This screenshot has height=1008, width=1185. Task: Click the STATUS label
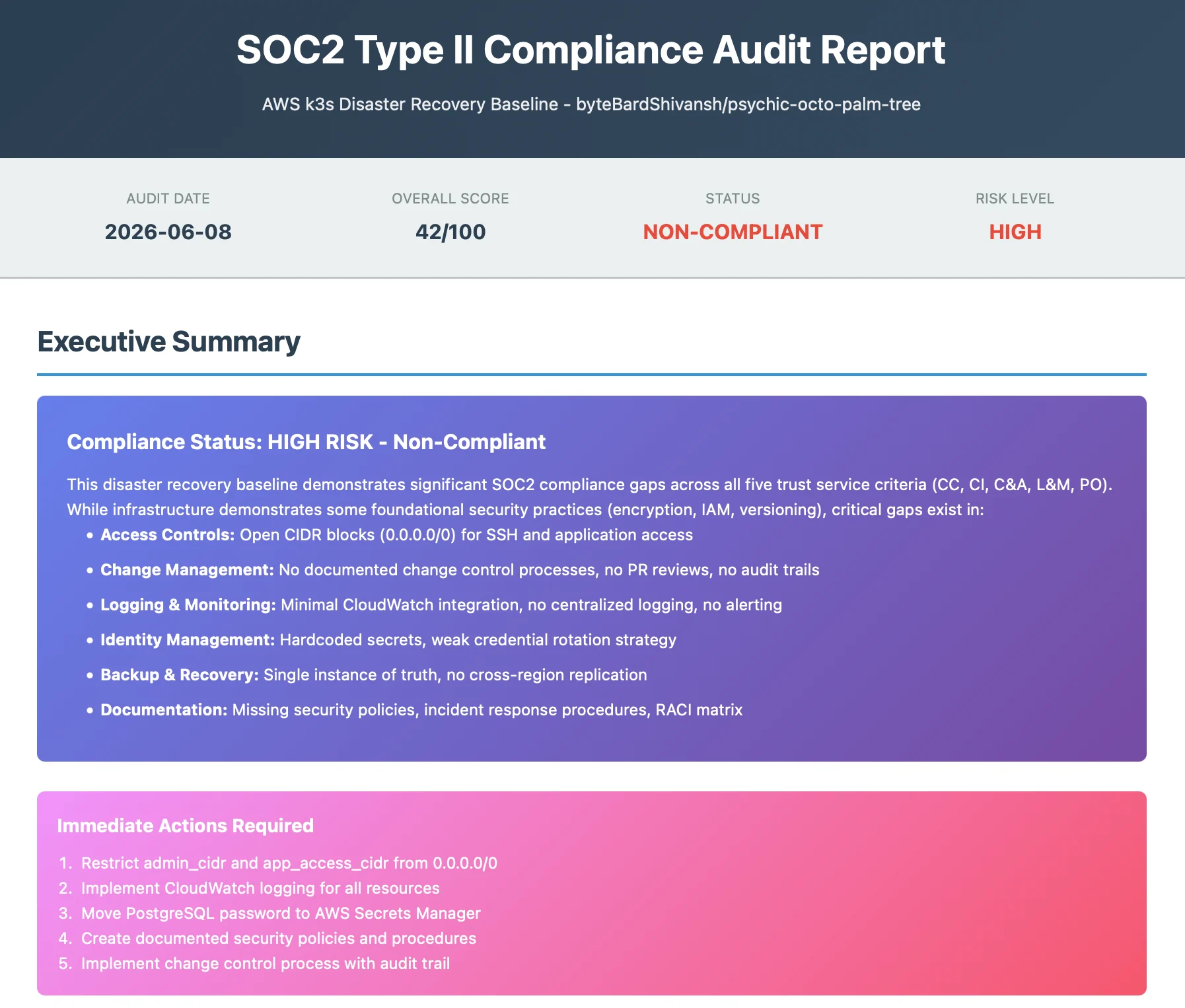point(733,198)
